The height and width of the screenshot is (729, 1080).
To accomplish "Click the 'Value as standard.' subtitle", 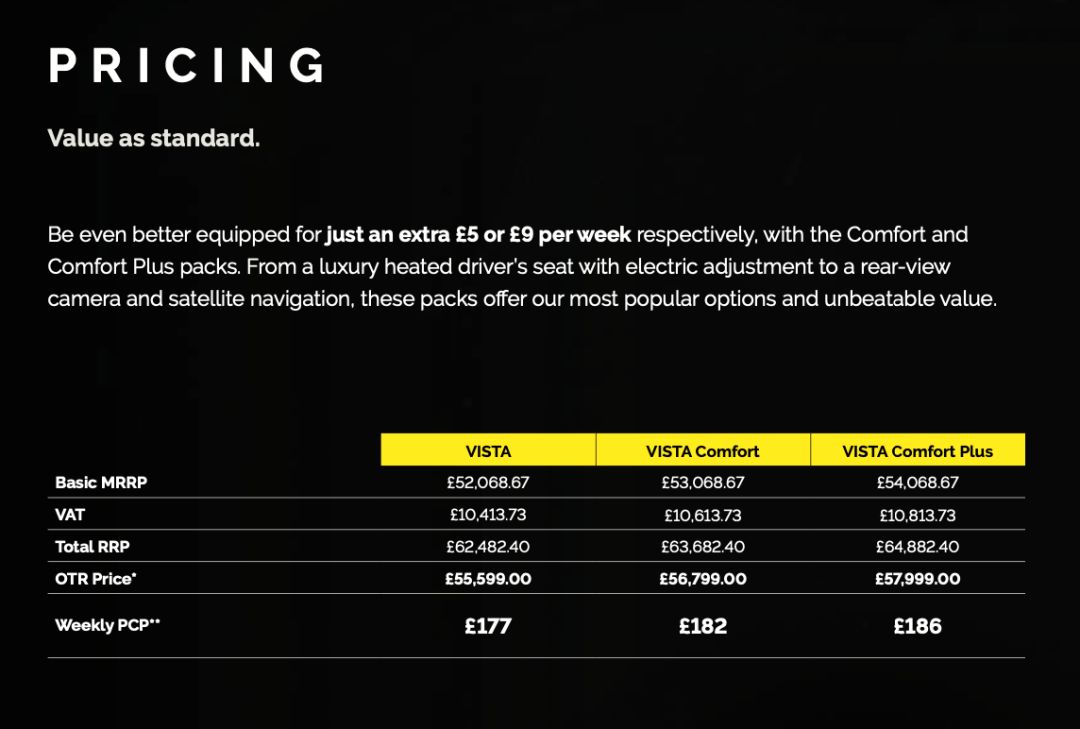I will click(154, 138).
